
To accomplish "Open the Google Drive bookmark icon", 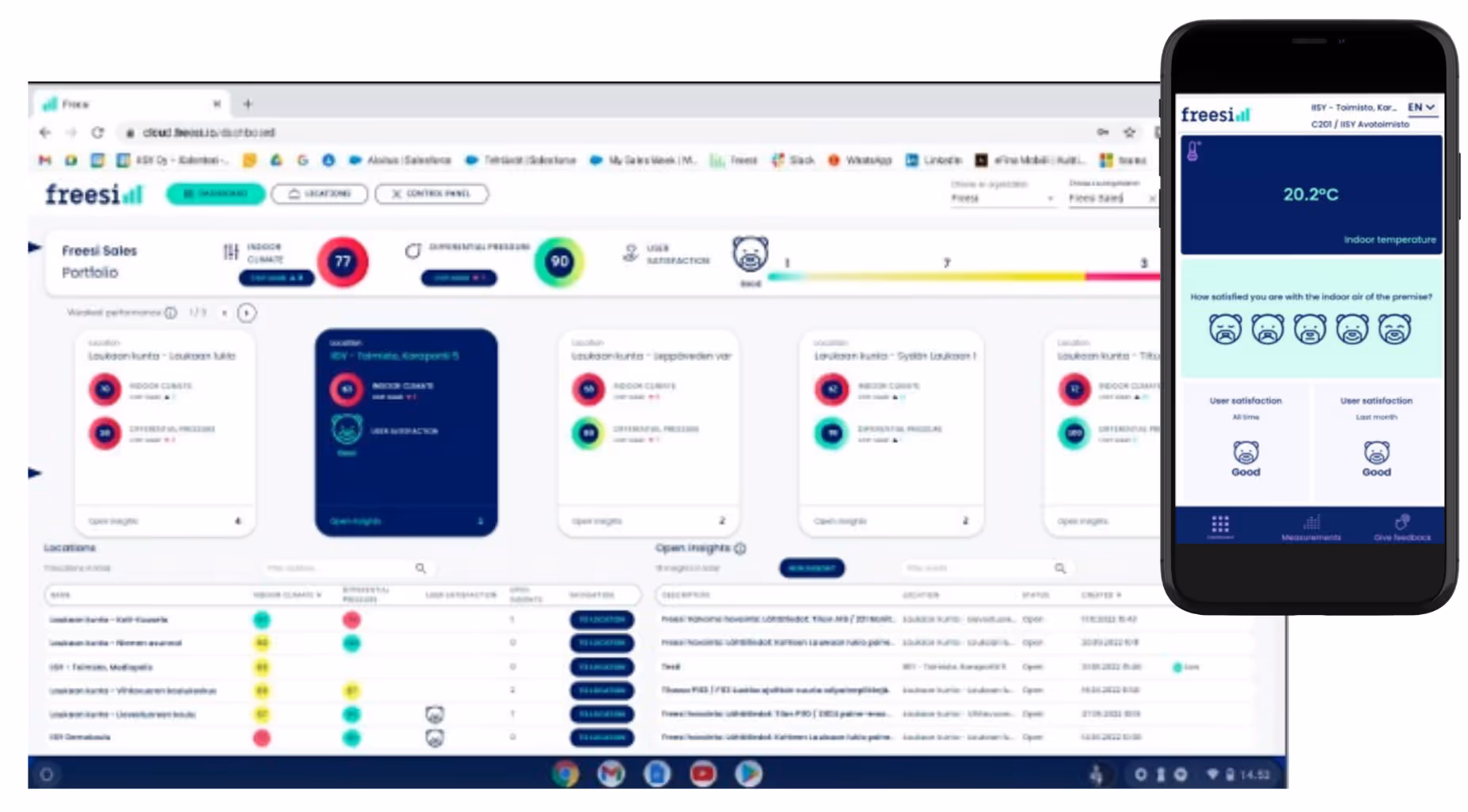I will pos(276,160).
